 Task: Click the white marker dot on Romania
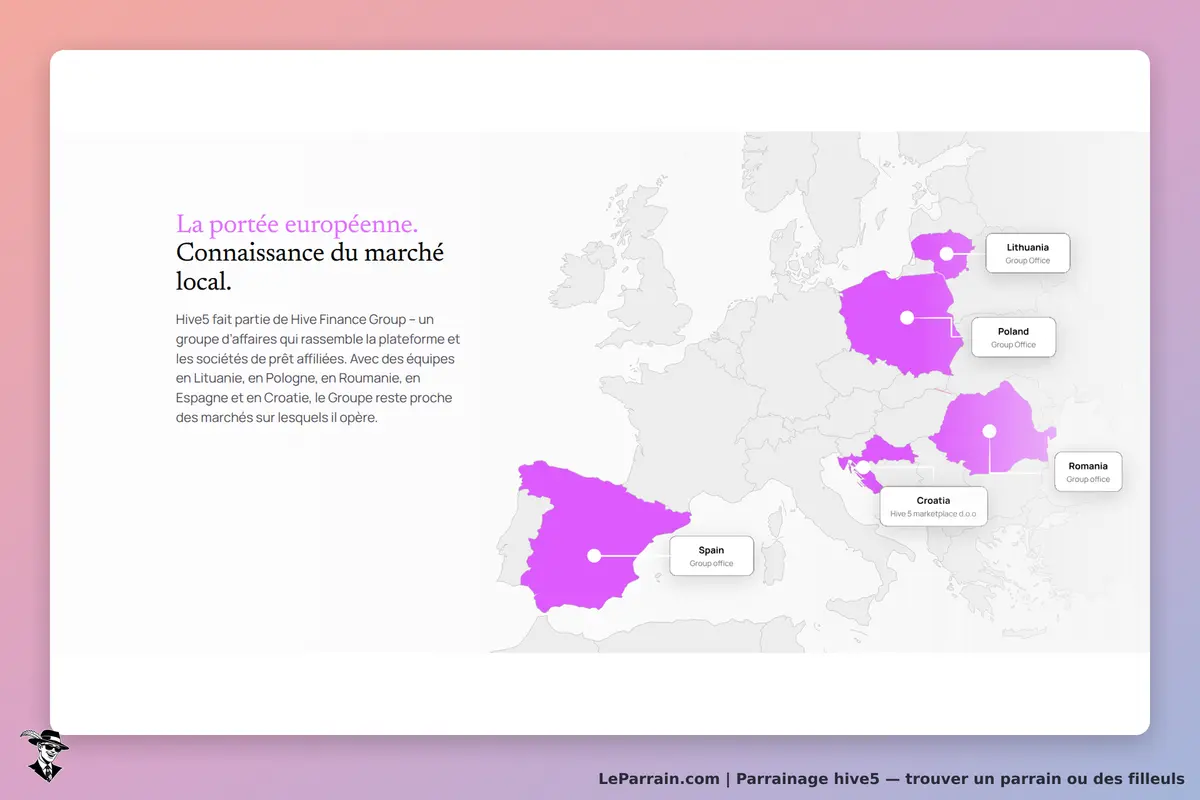pos(989,431)
